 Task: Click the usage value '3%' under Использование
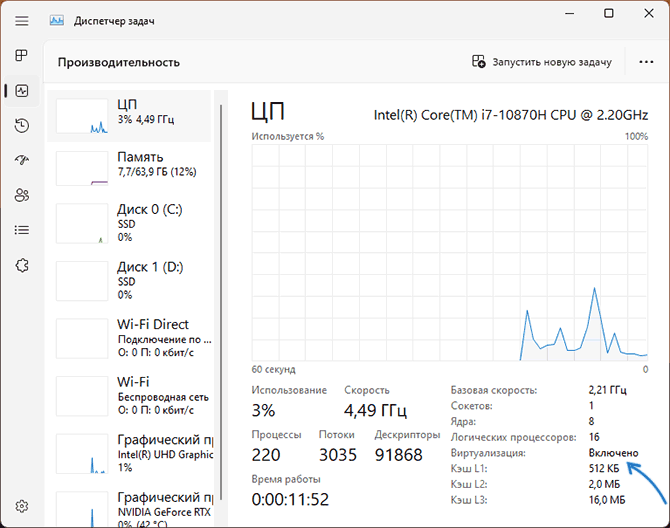point(263,411)
